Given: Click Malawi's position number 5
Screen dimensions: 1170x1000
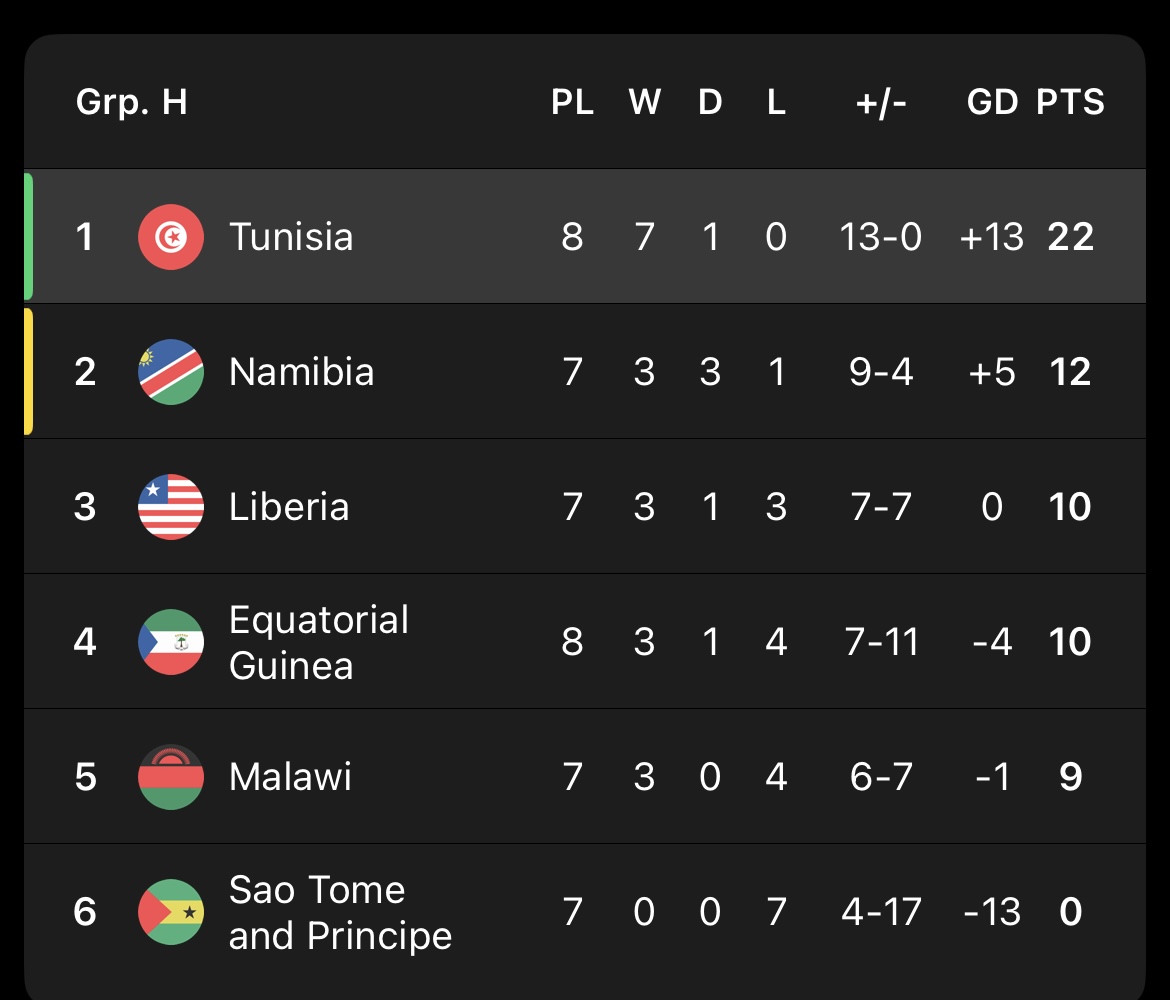Looking at the screenshot, I should pos(85,777).
